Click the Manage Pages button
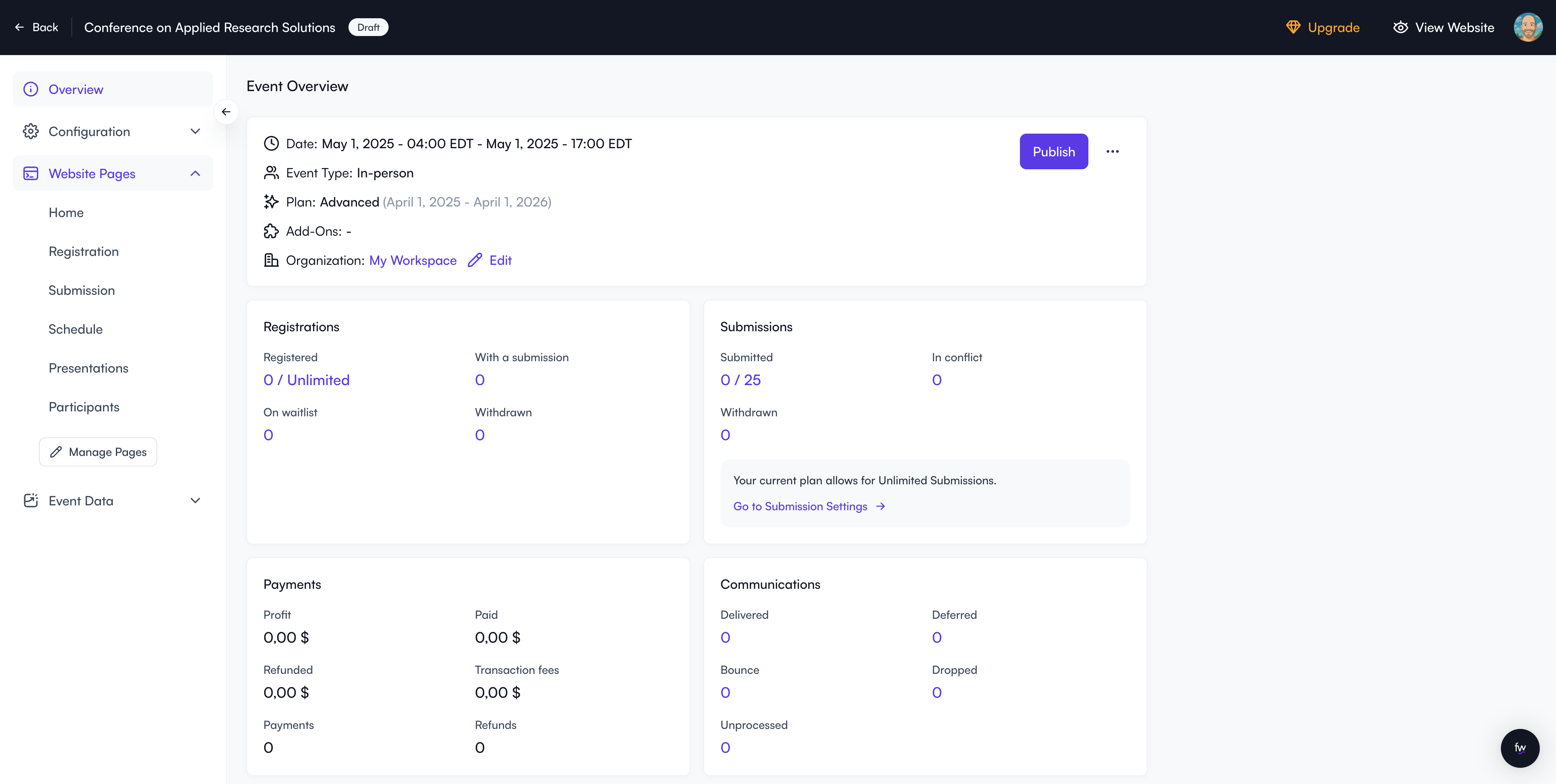The image size is (1556, 784). pos(98,452)
